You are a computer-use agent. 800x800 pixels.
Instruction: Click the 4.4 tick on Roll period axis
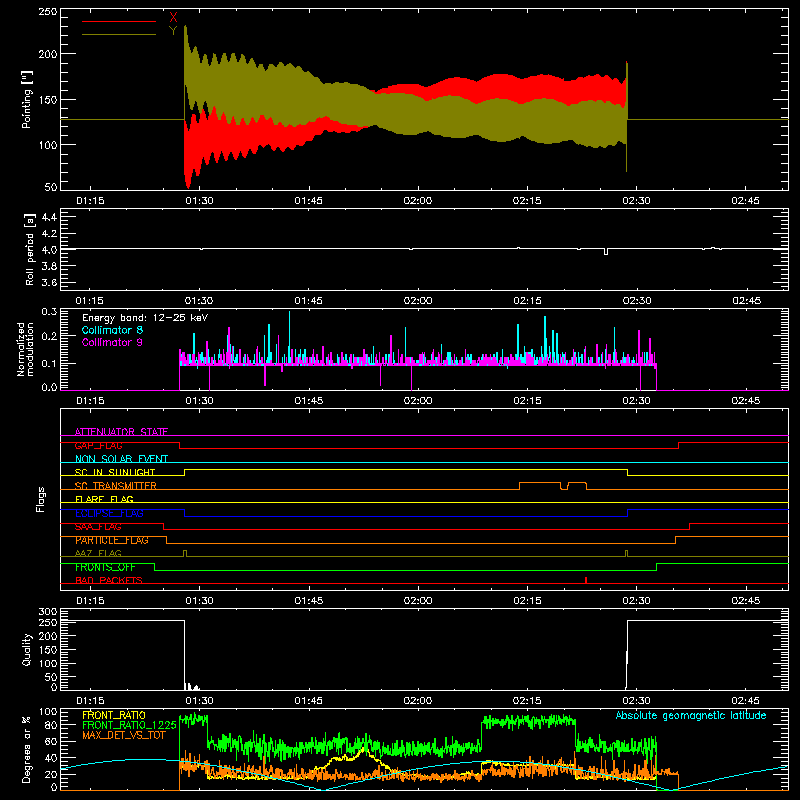(x=49, y=217)
